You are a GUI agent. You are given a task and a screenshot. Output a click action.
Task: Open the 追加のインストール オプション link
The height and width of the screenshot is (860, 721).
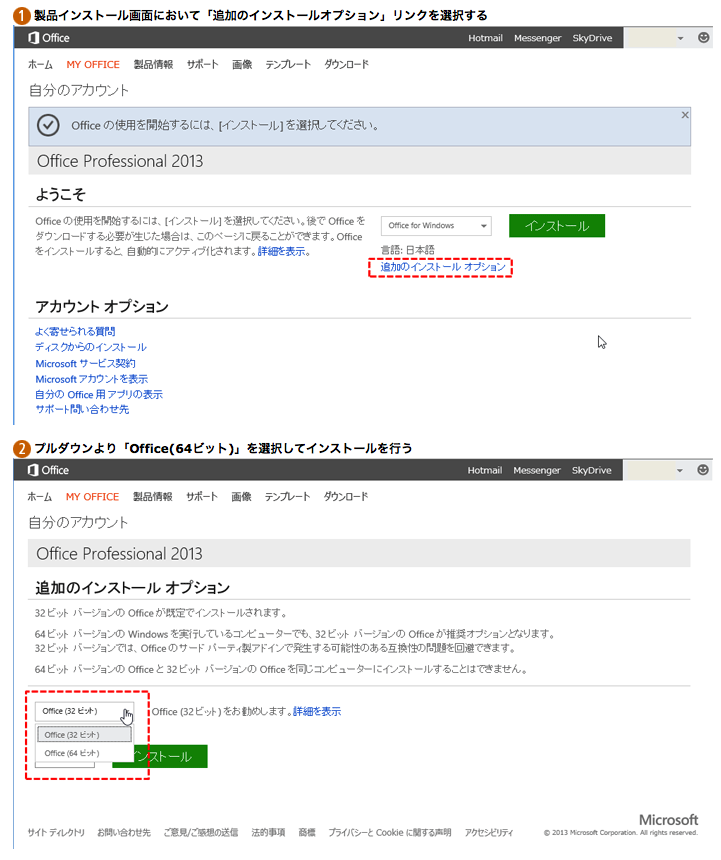(443, 267)
